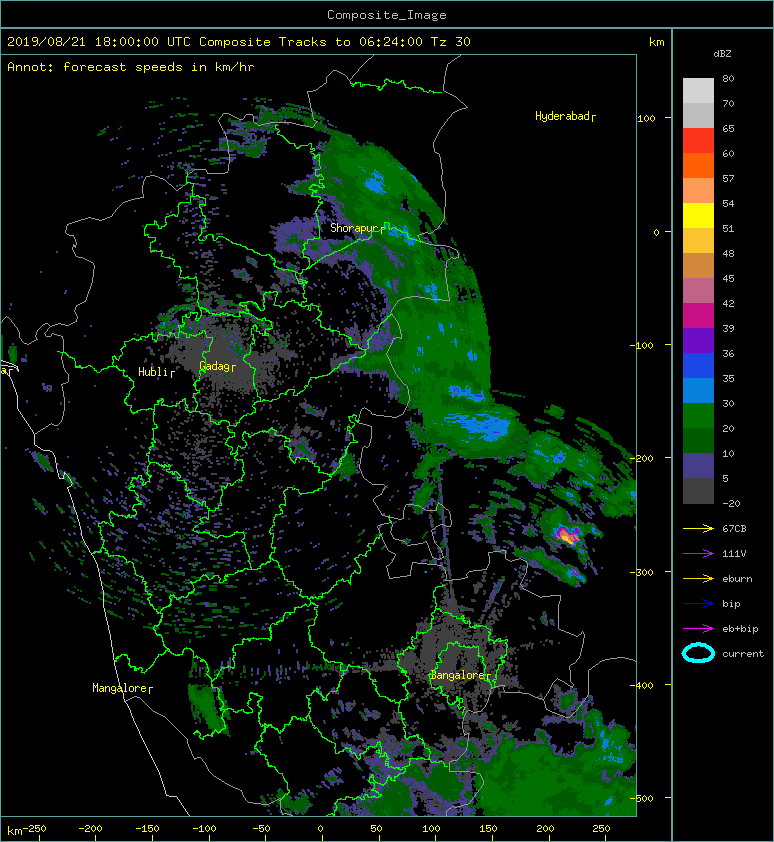Pick the dark gray -20 to 5 dBZ band
This screenshot has width=774, height=842.
[698, 491]
